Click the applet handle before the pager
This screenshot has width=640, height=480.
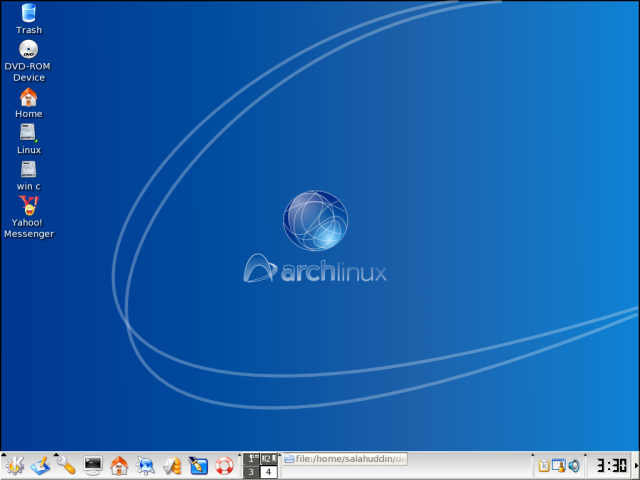[x=240, y=465]
